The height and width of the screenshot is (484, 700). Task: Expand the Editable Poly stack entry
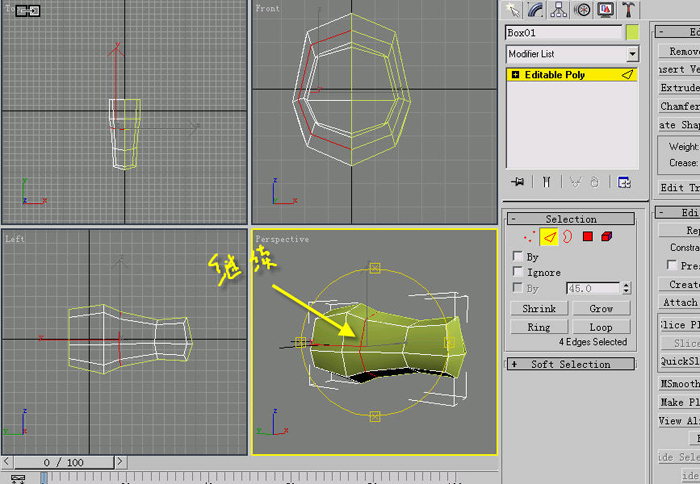click(515, 75)
